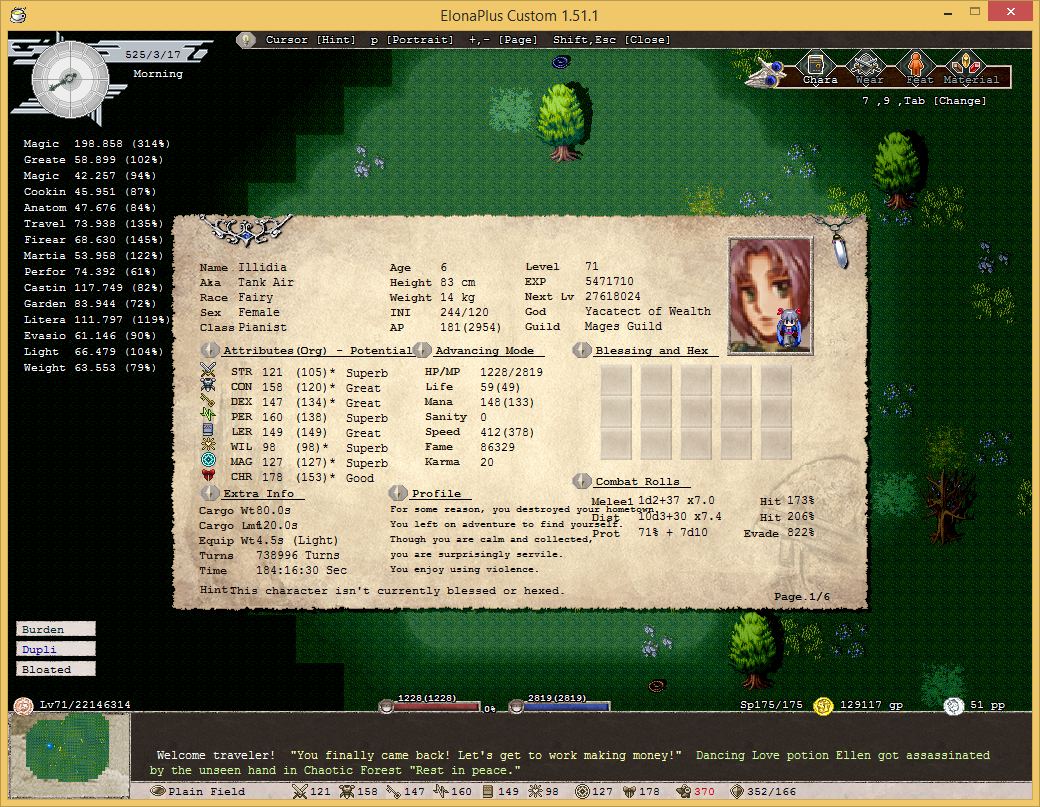Click the platinum coin icon

(x=954, y=706)
